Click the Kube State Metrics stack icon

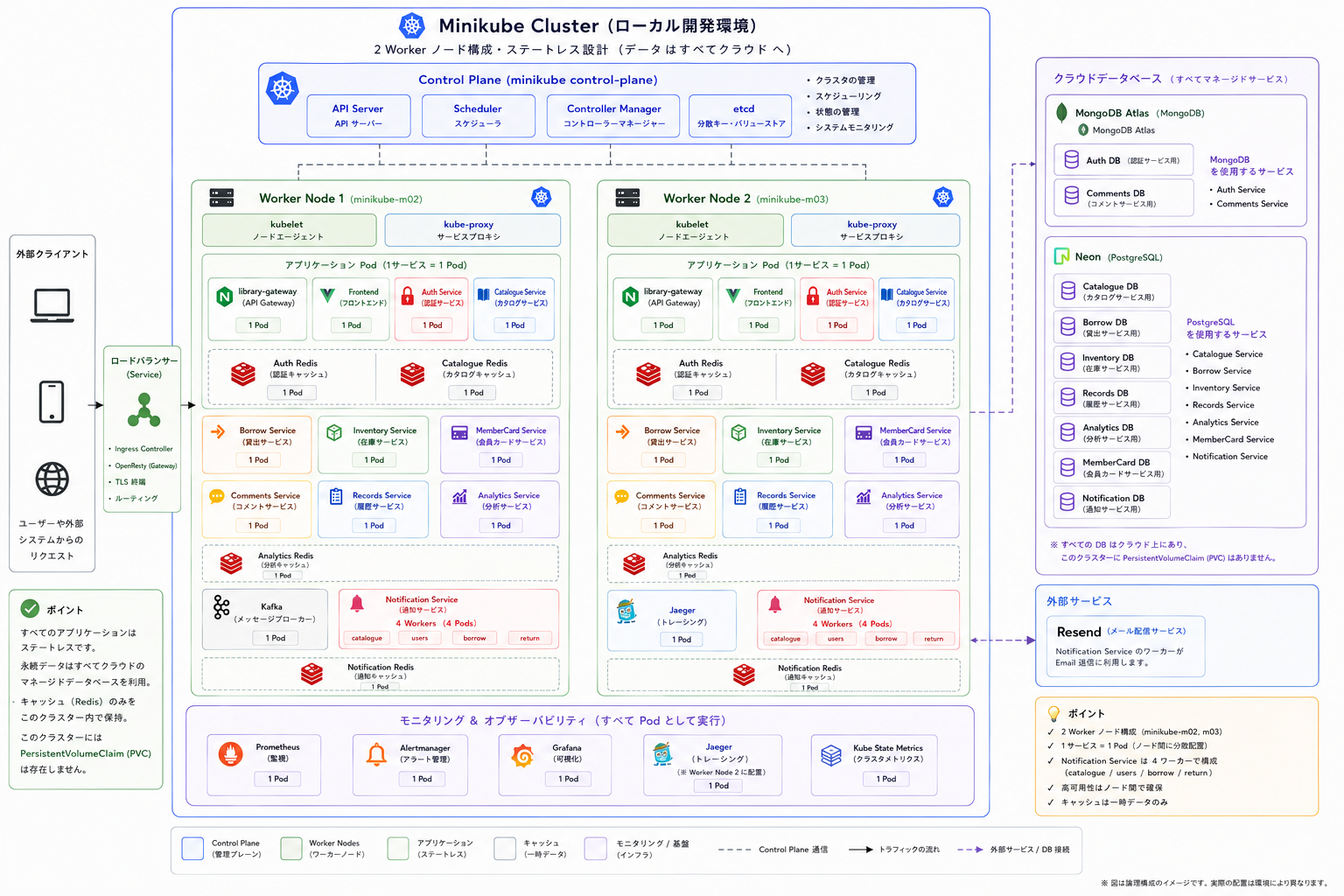831,755
